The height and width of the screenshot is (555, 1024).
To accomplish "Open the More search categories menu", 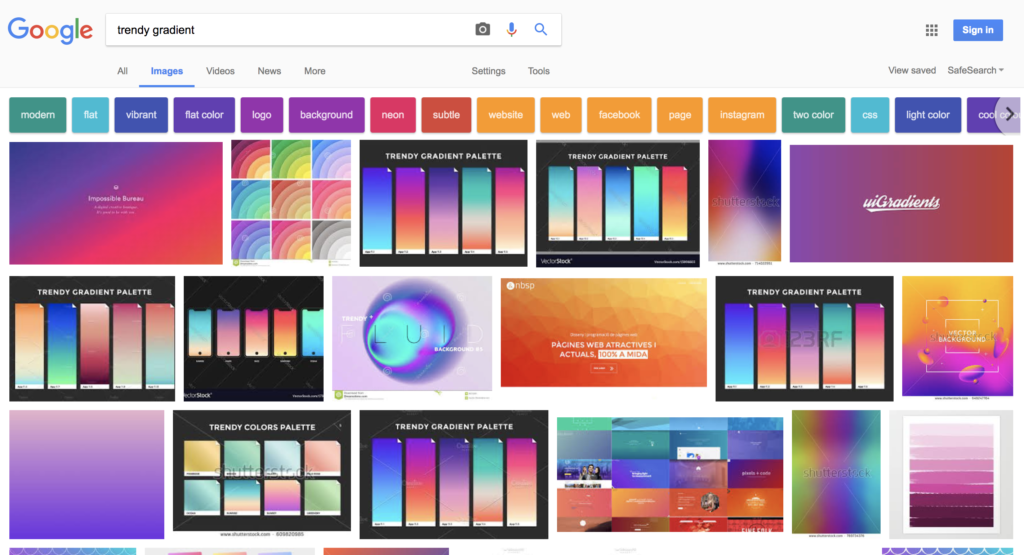I will [x=315, y=71].
